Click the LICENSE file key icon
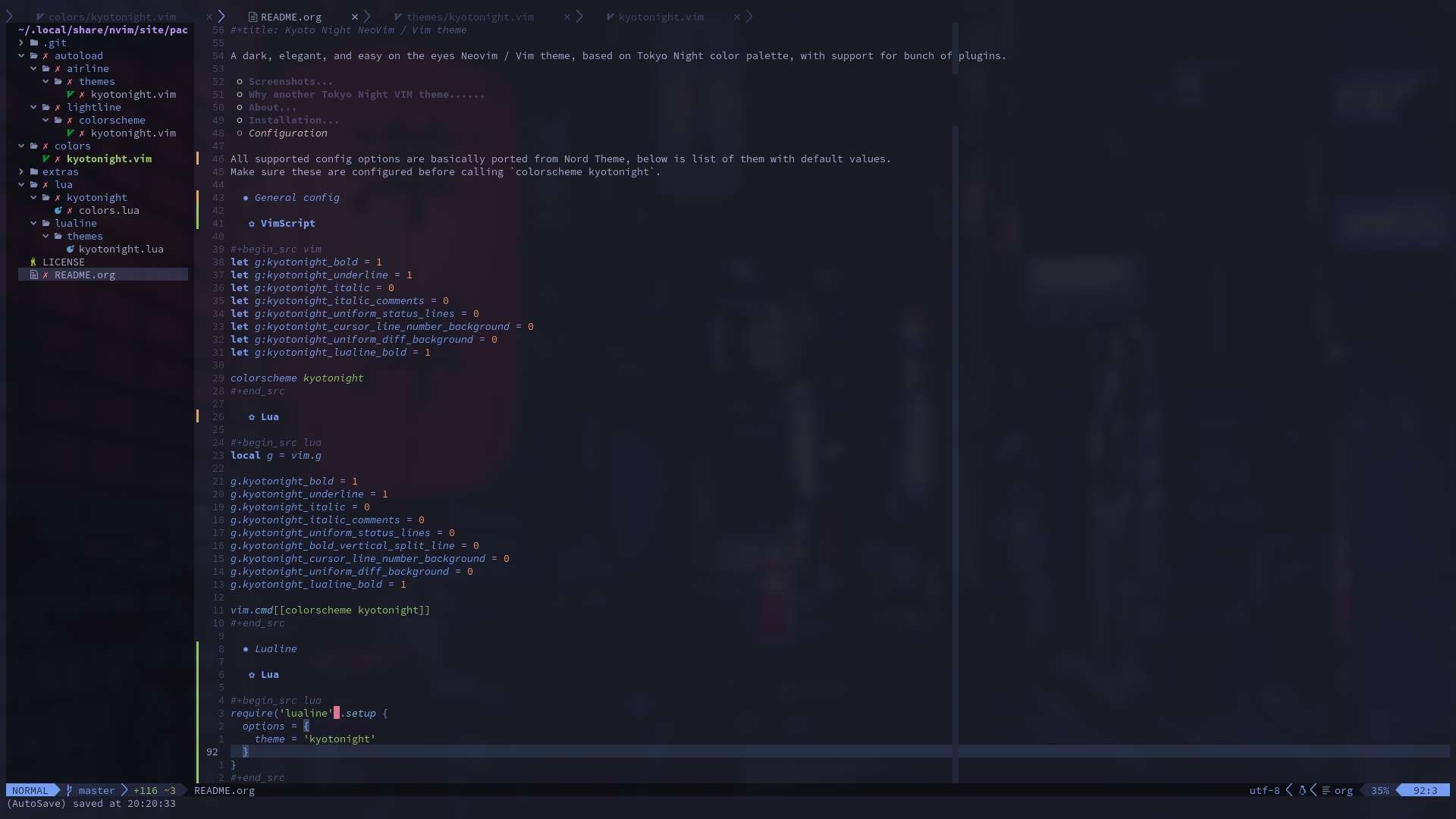 (33, 262)
